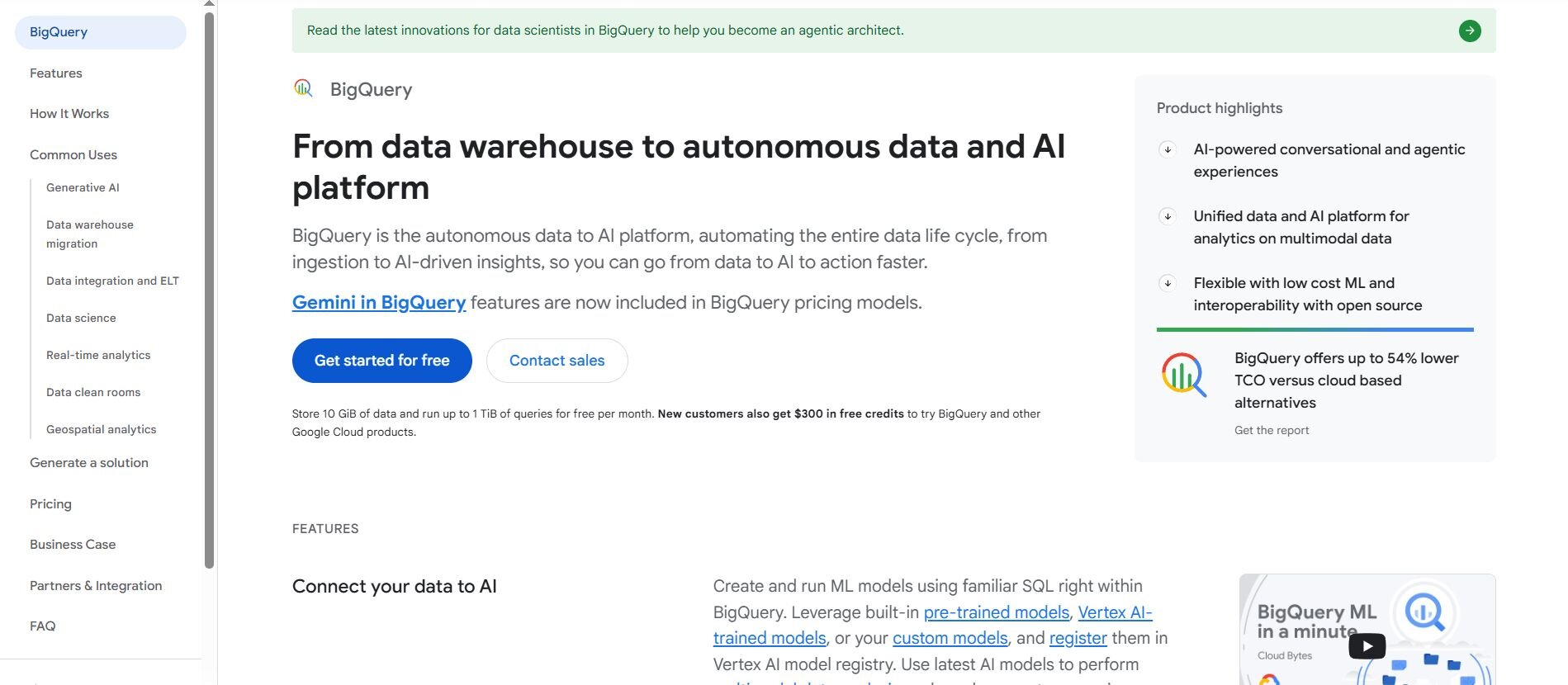Select BigQuery in the left sidebar
The width and height of the screenshot is (1568, 685).
[59, 32]
